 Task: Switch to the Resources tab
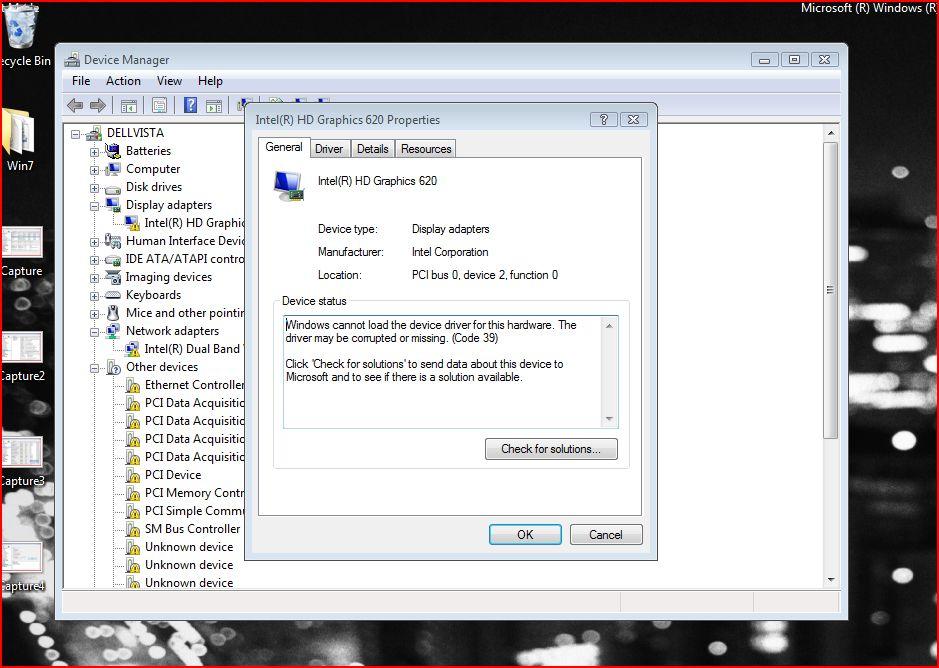tap(426, 149)
